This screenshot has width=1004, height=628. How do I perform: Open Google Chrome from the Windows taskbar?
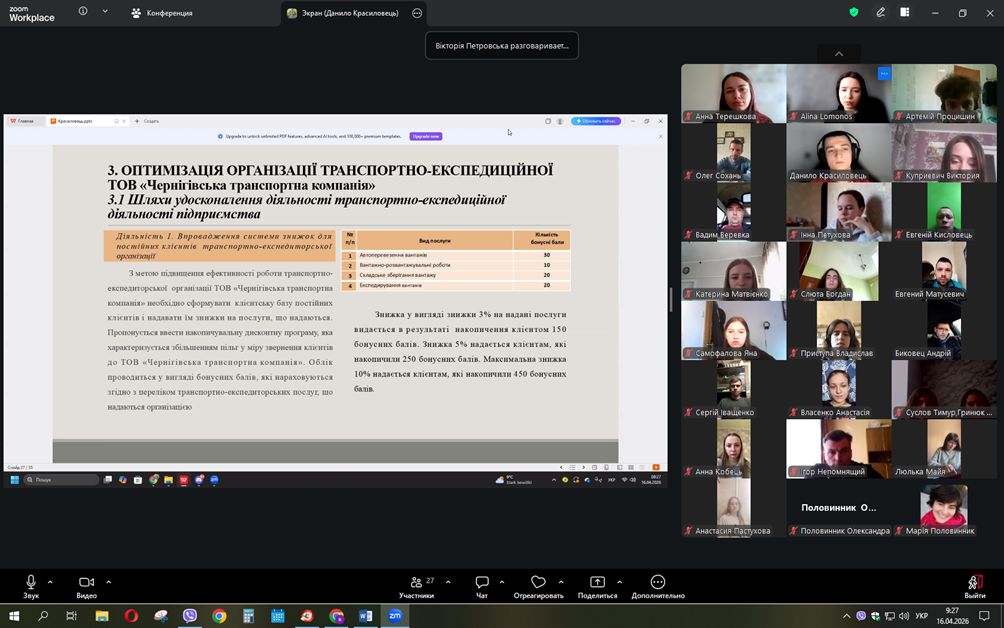tap(219, 616)
